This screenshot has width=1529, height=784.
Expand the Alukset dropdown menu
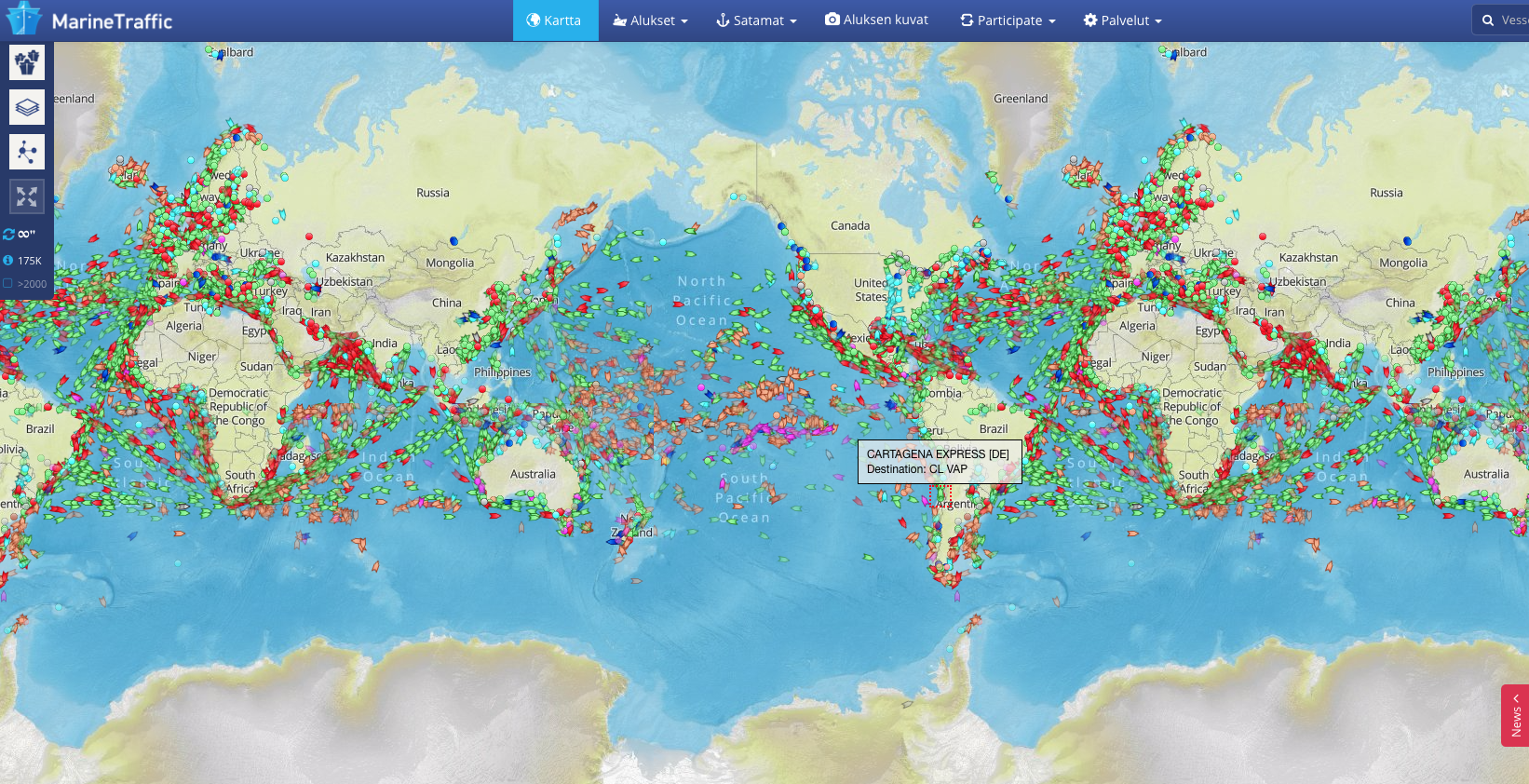pyautogui.click(x=650, y=20)
